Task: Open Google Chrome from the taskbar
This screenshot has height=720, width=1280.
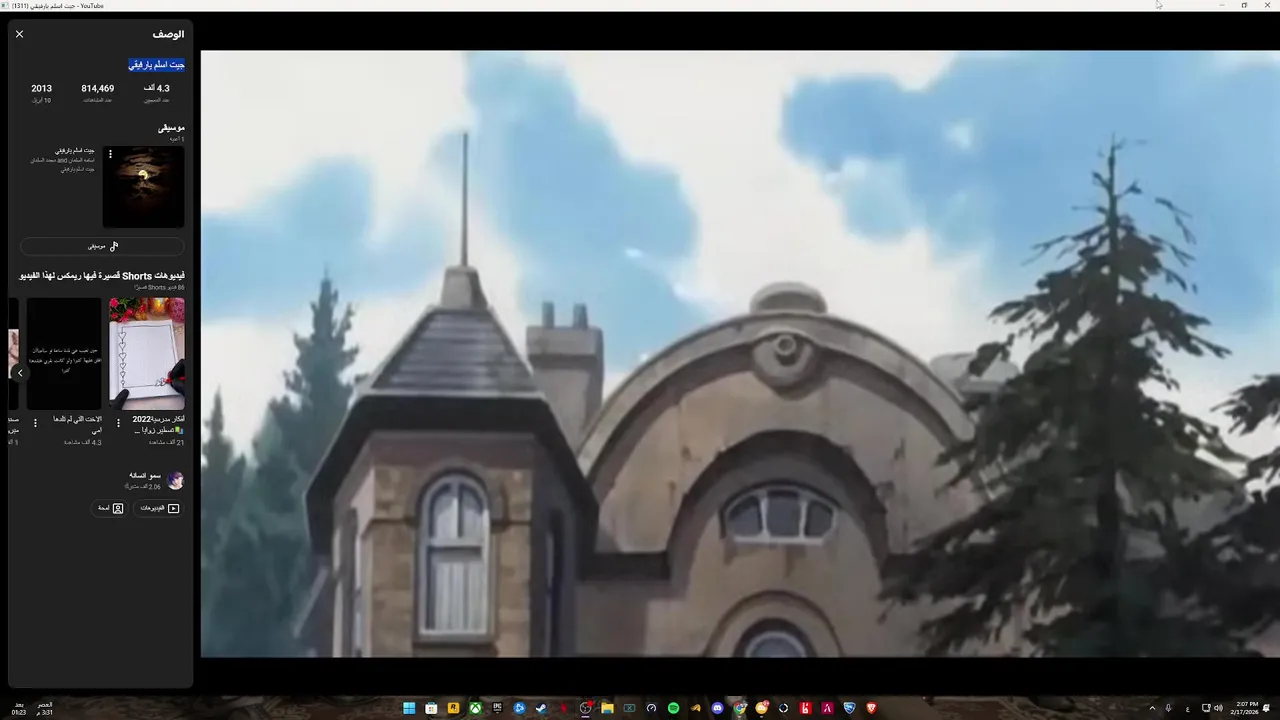Action: 739,708
